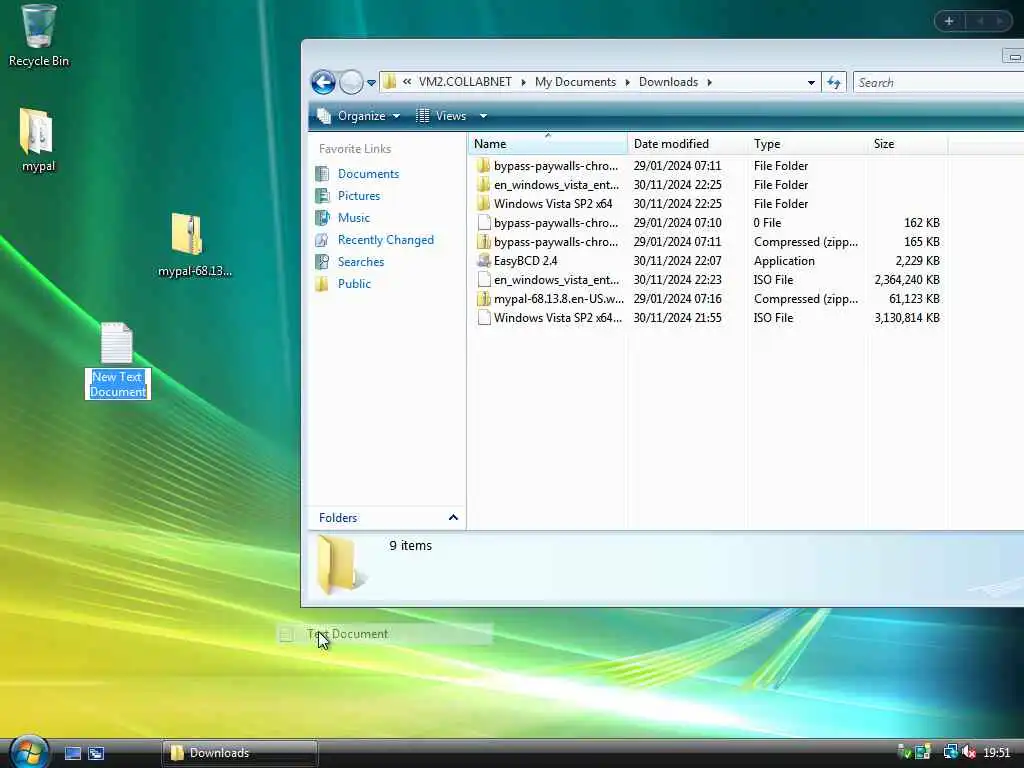
Task: Click the 9 items text in details pane
Action: (410, 545)
